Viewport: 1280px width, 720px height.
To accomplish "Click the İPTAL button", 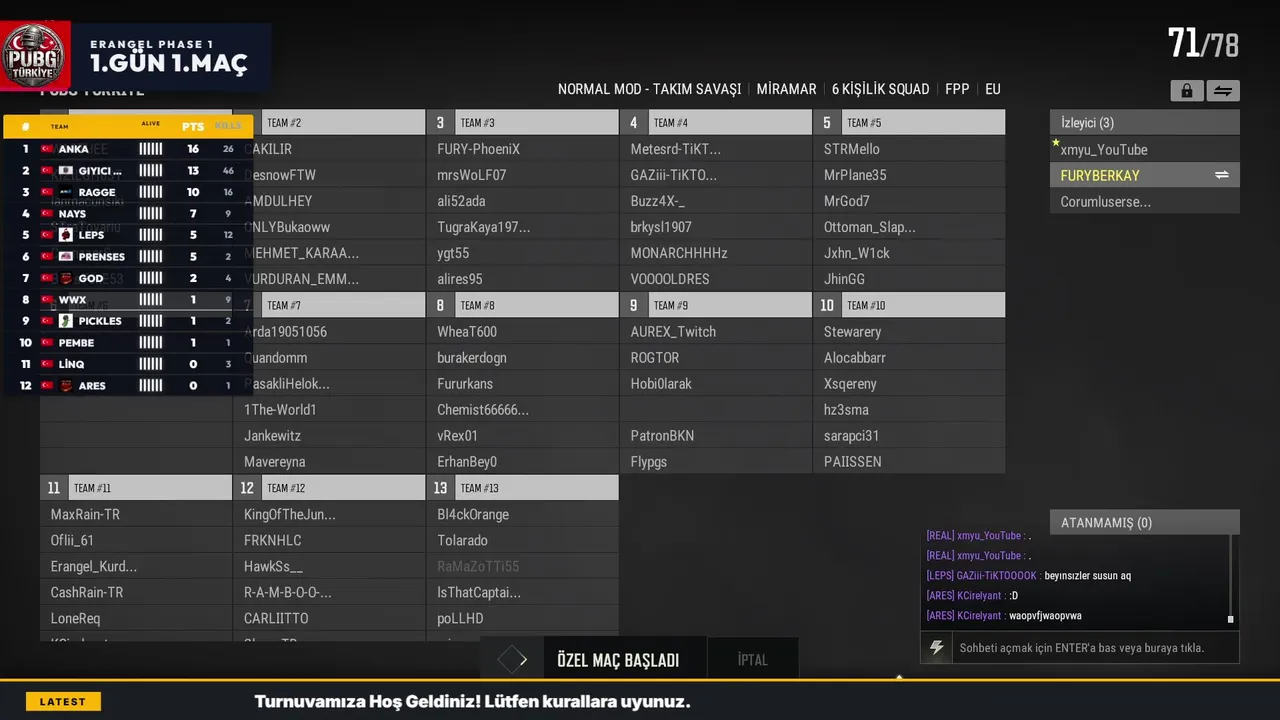I will point(753,660).
